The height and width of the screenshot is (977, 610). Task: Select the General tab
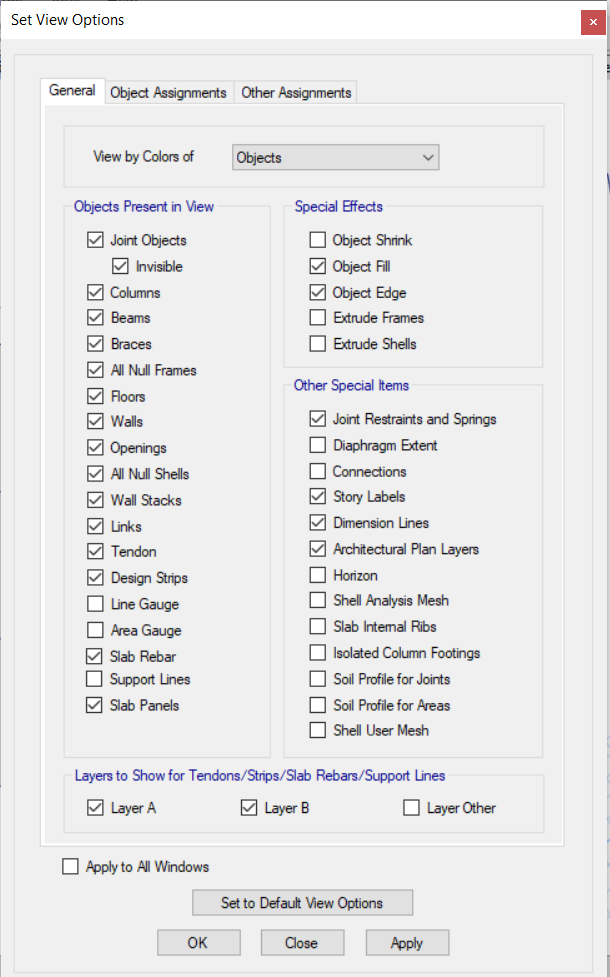[x=72, y=90]
